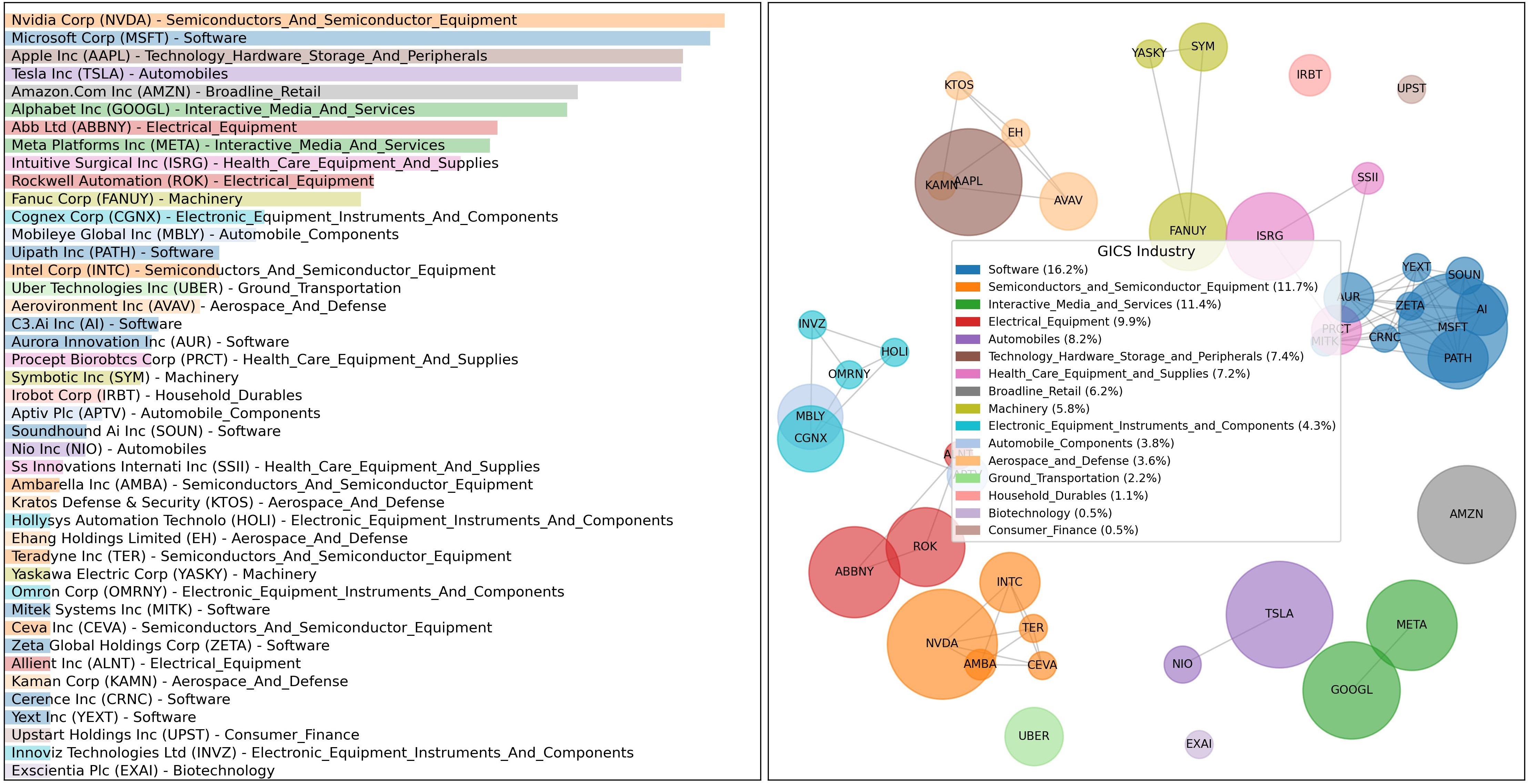Click Amazon.Com Inc (AMZN) bar label

[x=165, y=91]
